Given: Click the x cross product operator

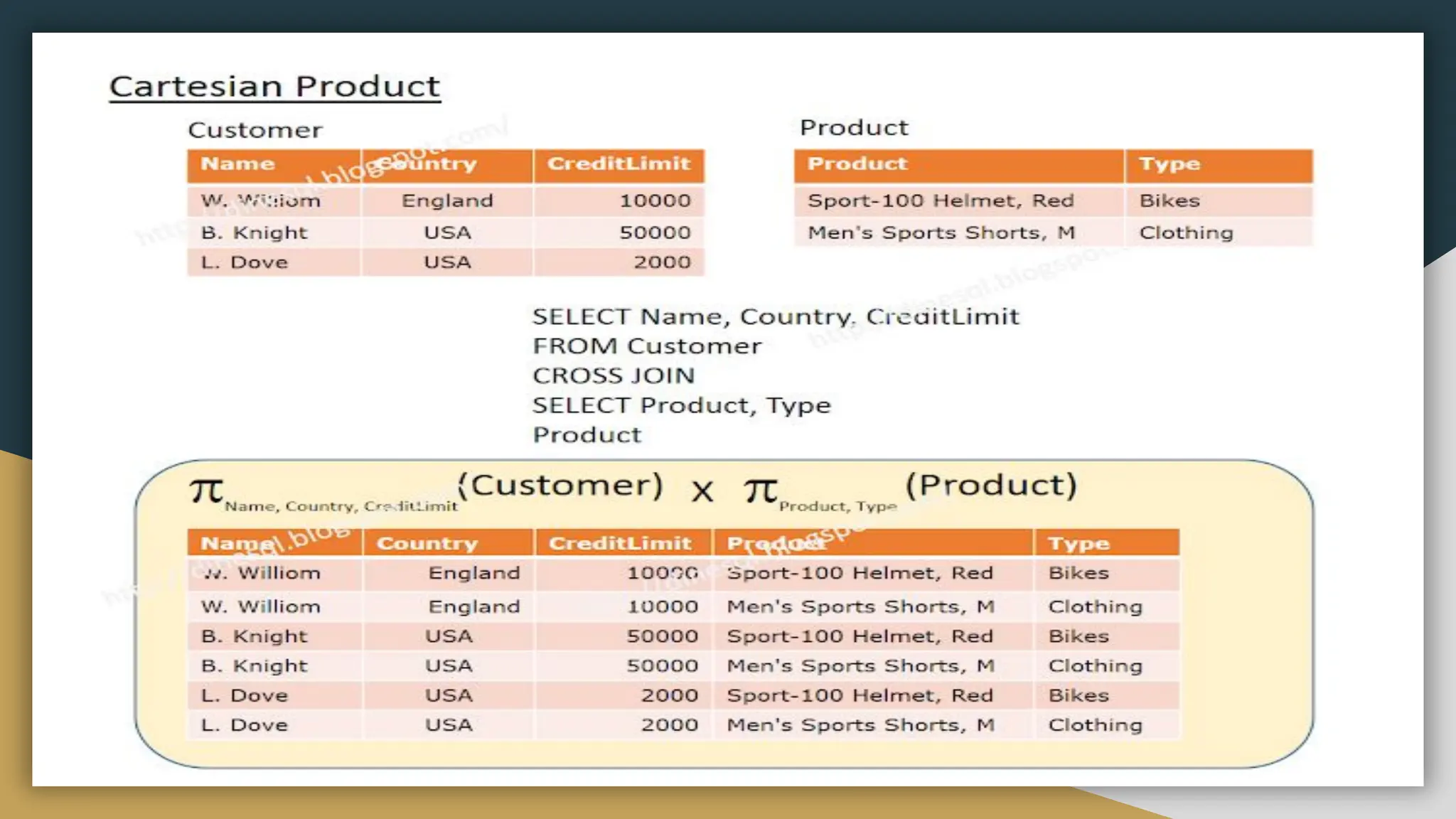Looking at the screenshot, I should 702,491.
